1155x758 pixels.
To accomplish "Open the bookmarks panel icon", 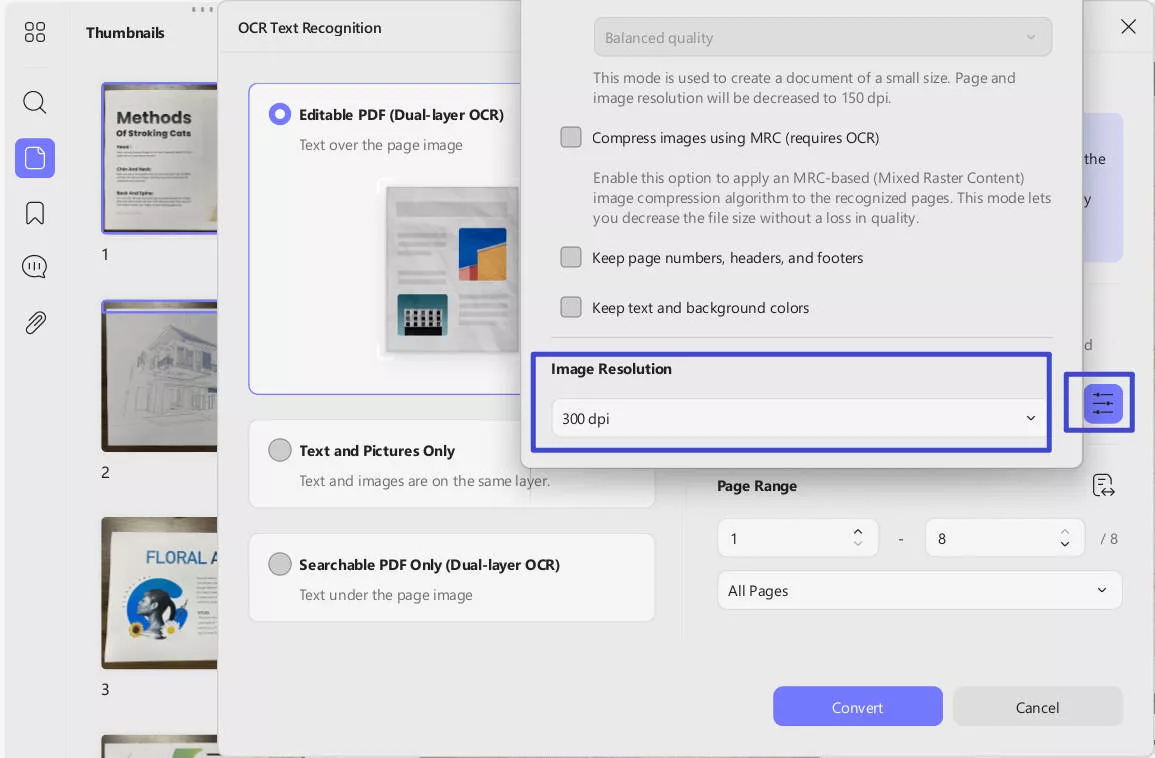I will point(35,213).
